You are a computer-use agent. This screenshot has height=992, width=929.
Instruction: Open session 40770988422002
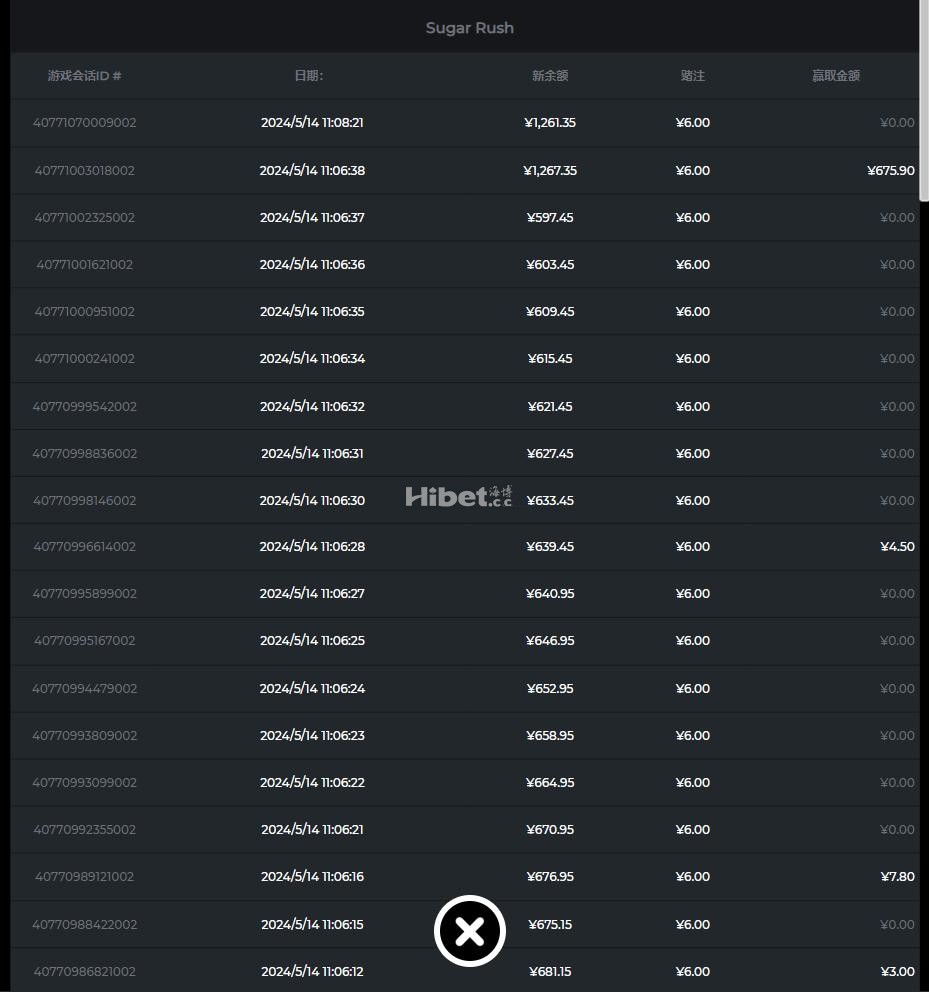coord(85,924)
